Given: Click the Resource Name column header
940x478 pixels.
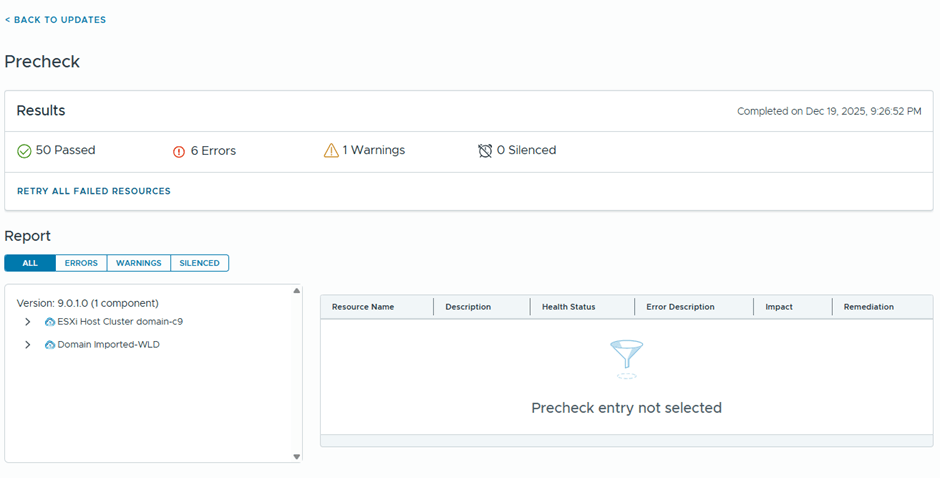Looking at the screenshot, I should 363,307.
